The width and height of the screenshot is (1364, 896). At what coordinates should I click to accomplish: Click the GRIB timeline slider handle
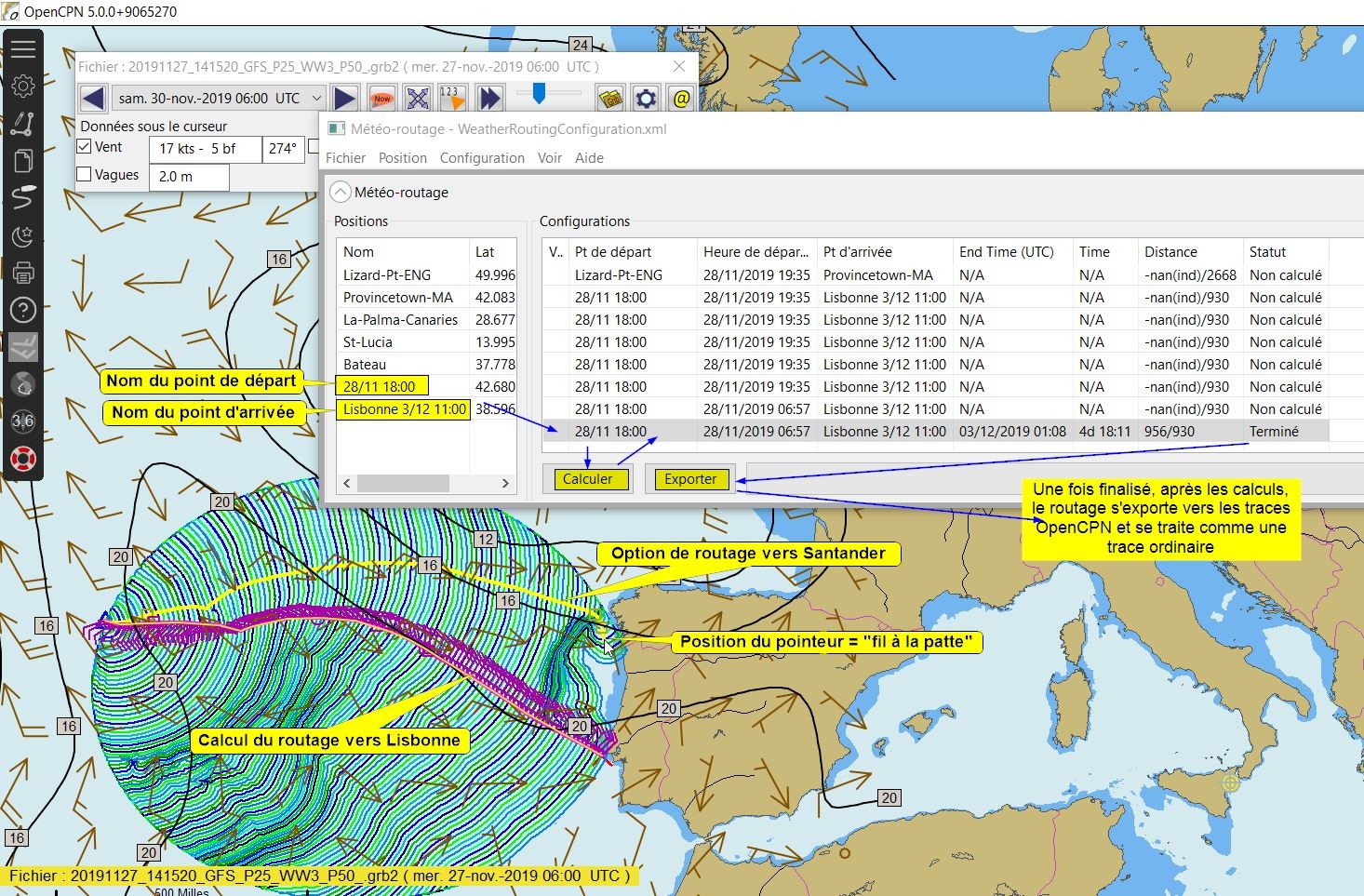click(538, 93)
